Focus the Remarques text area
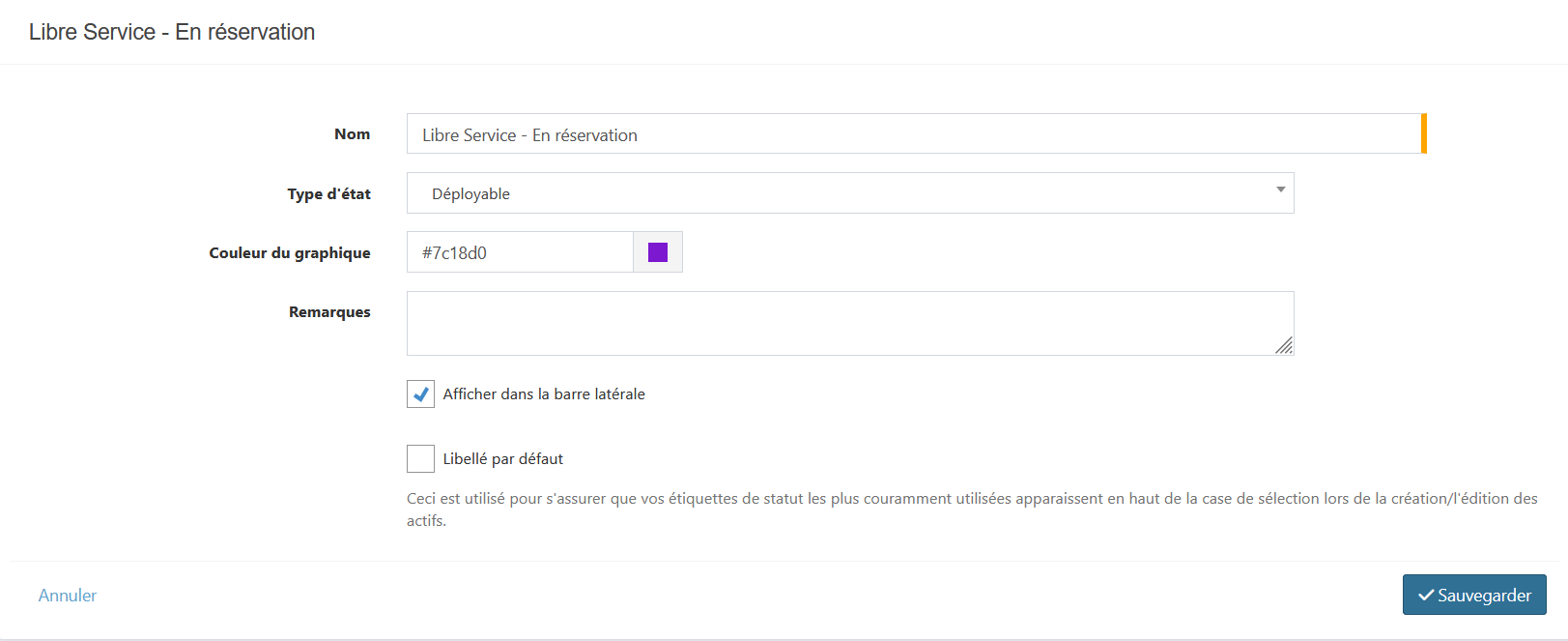Viewport: 1568px width, 641px height. 849,323
